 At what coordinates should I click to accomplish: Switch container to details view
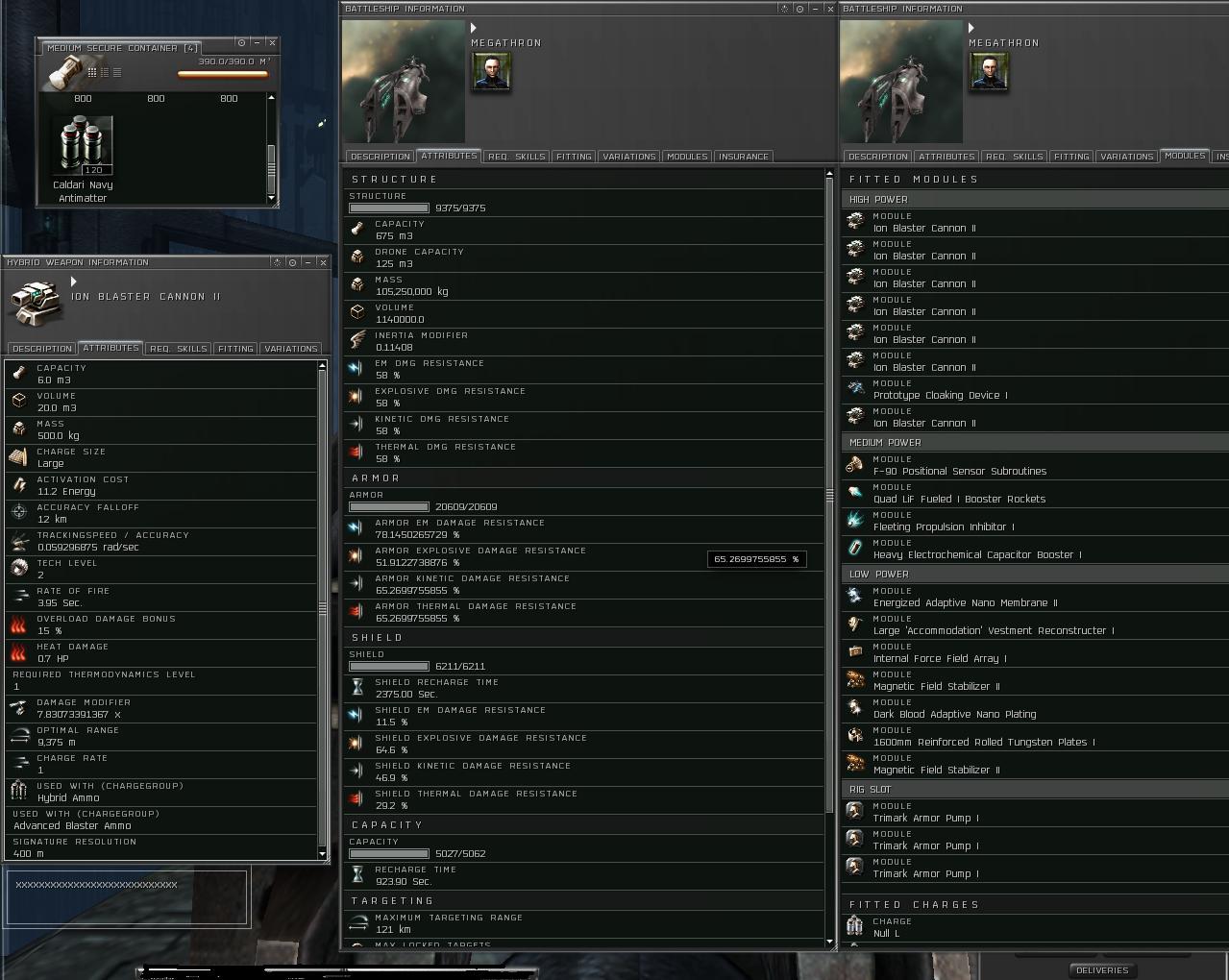click(105, 71)
